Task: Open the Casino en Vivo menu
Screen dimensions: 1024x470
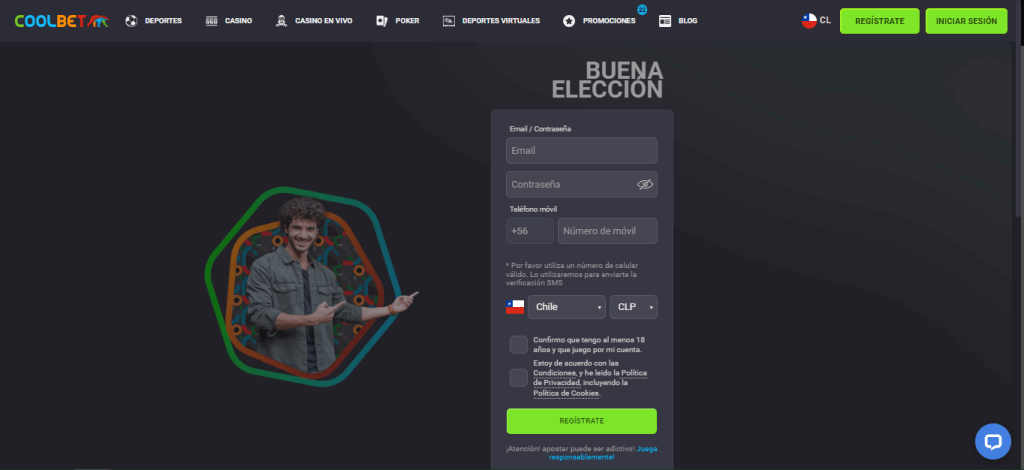Action: (x=323, y=21)
